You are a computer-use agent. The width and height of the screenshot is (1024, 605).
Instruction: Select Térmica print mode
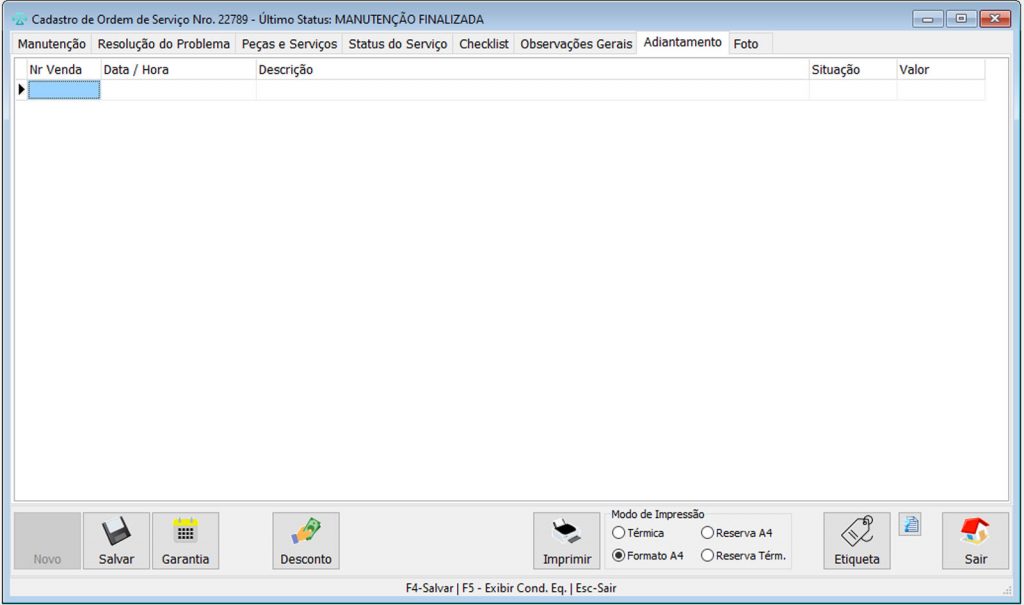pyautogui.click(x=619, y=533)
